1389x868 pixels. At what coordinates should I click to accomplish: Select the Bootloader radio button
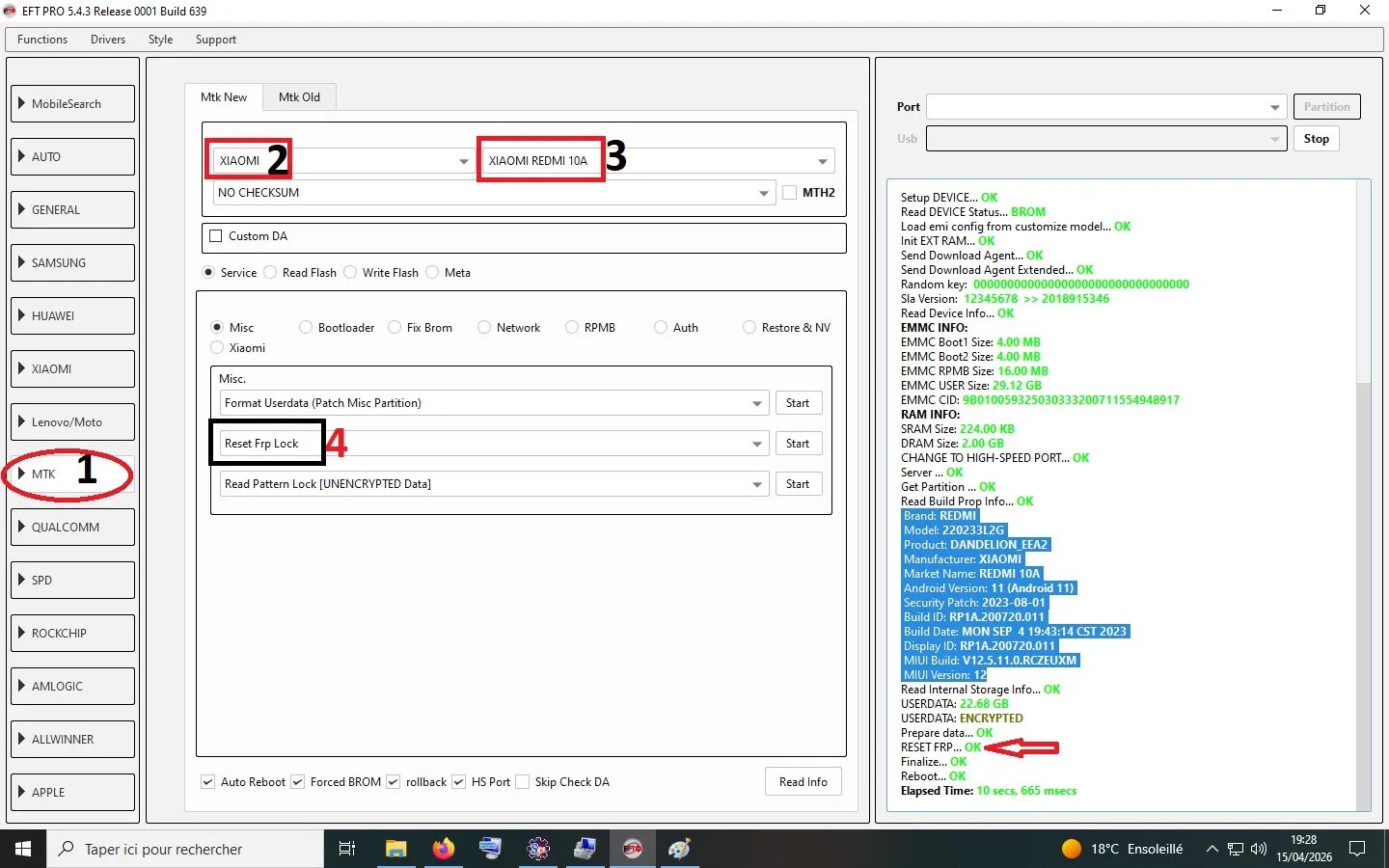coord(306,328)
